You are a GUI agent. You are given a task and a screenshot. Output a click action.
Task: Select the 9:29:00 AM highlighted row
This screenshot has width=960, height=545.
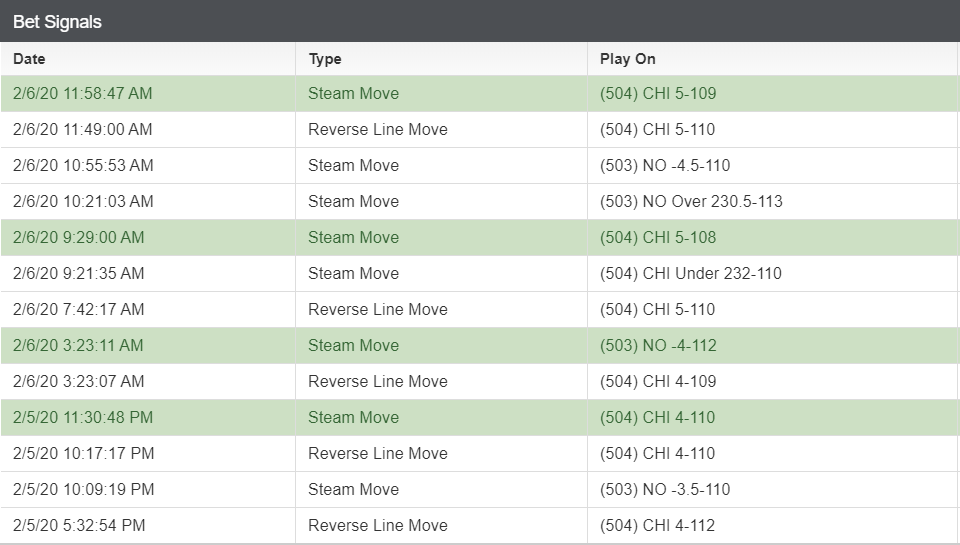coord(480,238)
